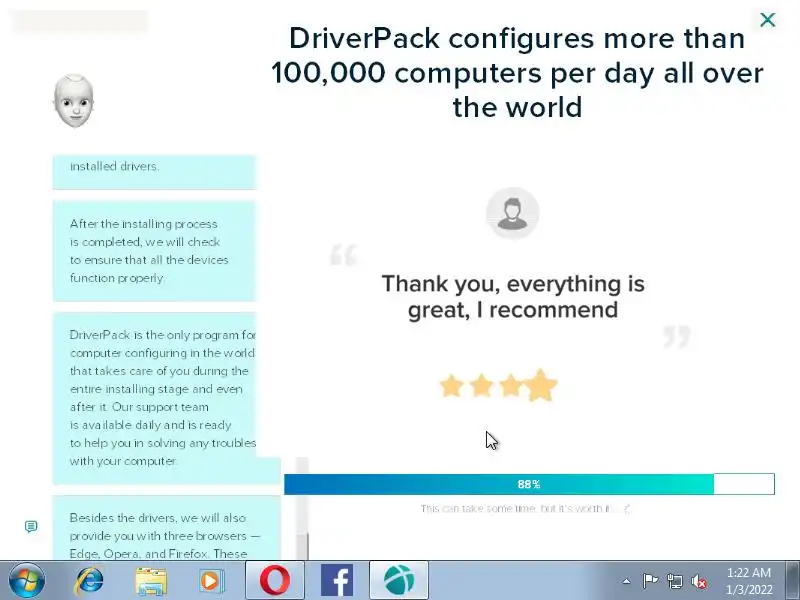Viewport: 800px width, 600px height.
Task: Show hidden system tray icons arrow
Action: point(627,581)
